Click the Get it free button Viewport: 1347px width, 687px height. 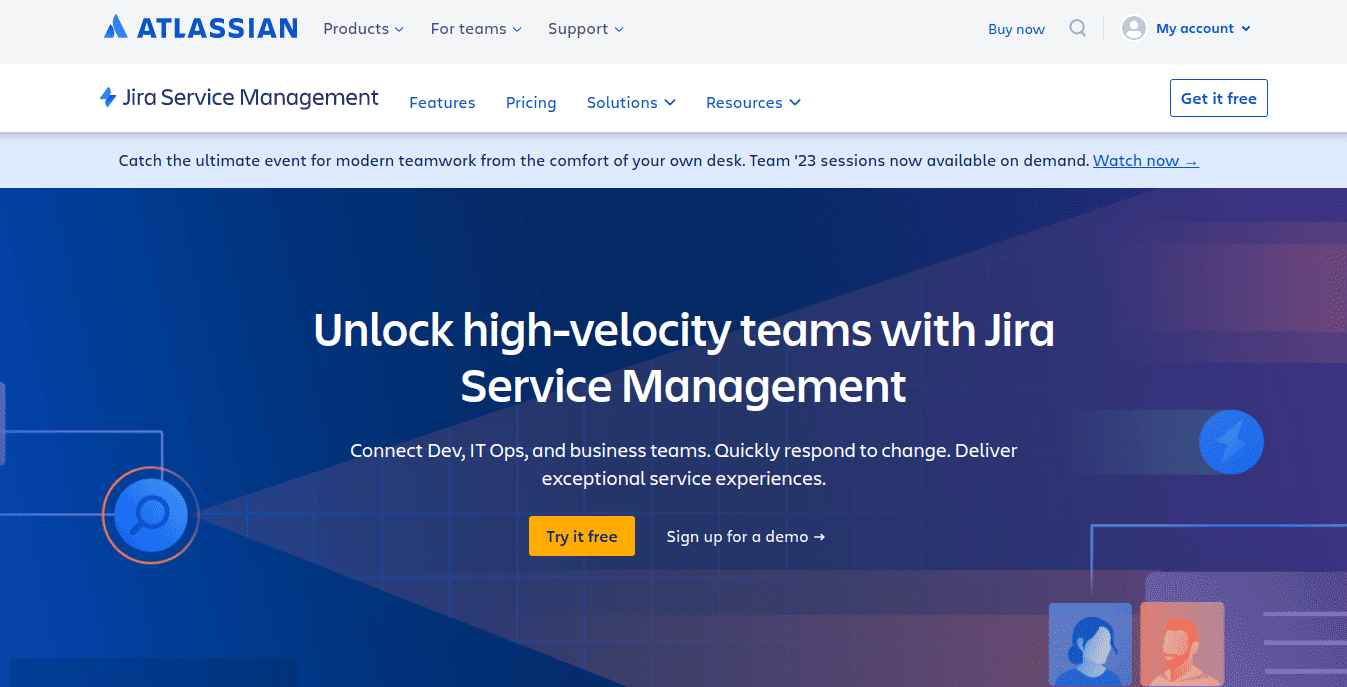pos(1218,98)
